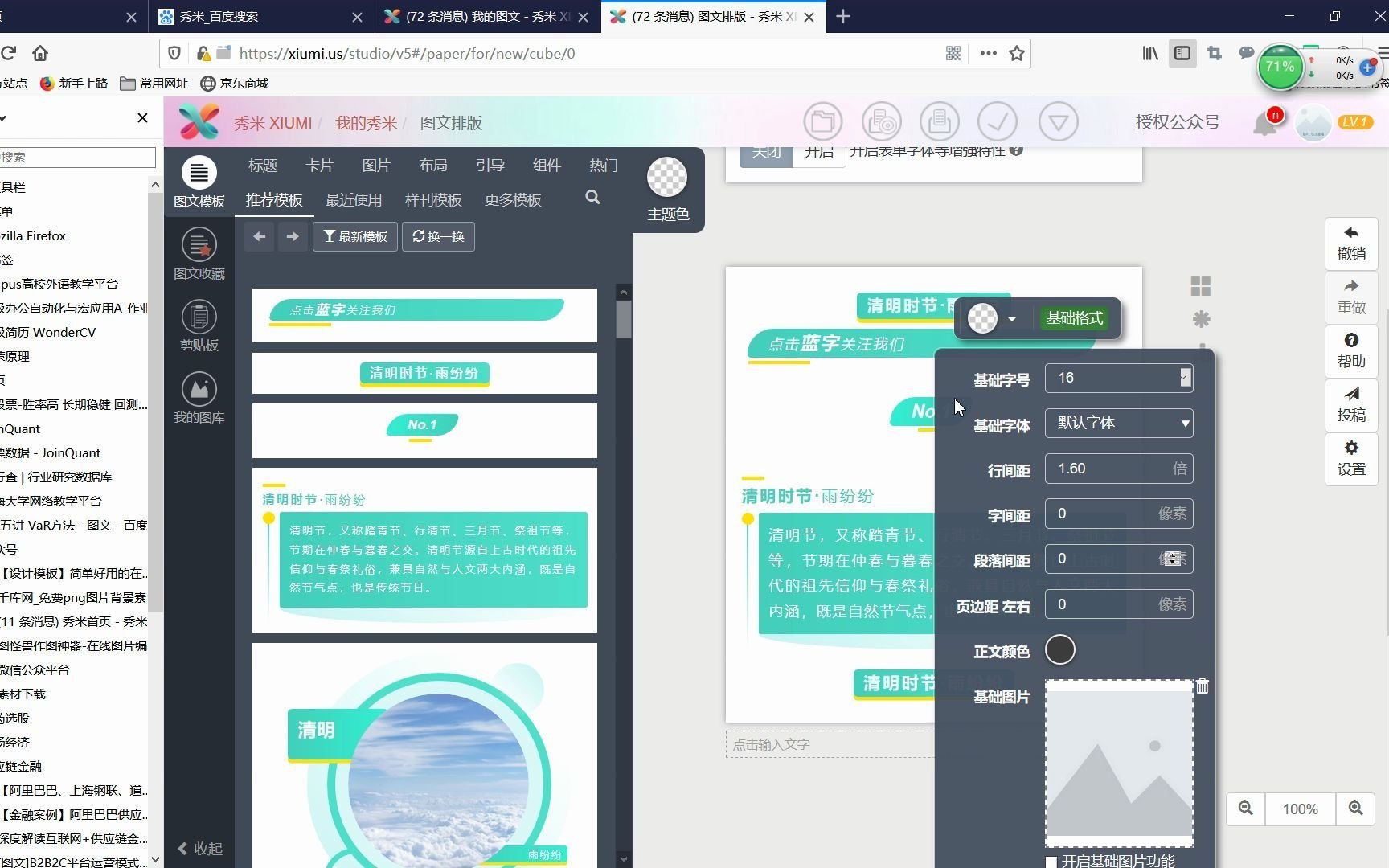This screenshot has width=1389, height=868.
Task: Open 设置 settings gear button
Action: [x=1351, y=458]
